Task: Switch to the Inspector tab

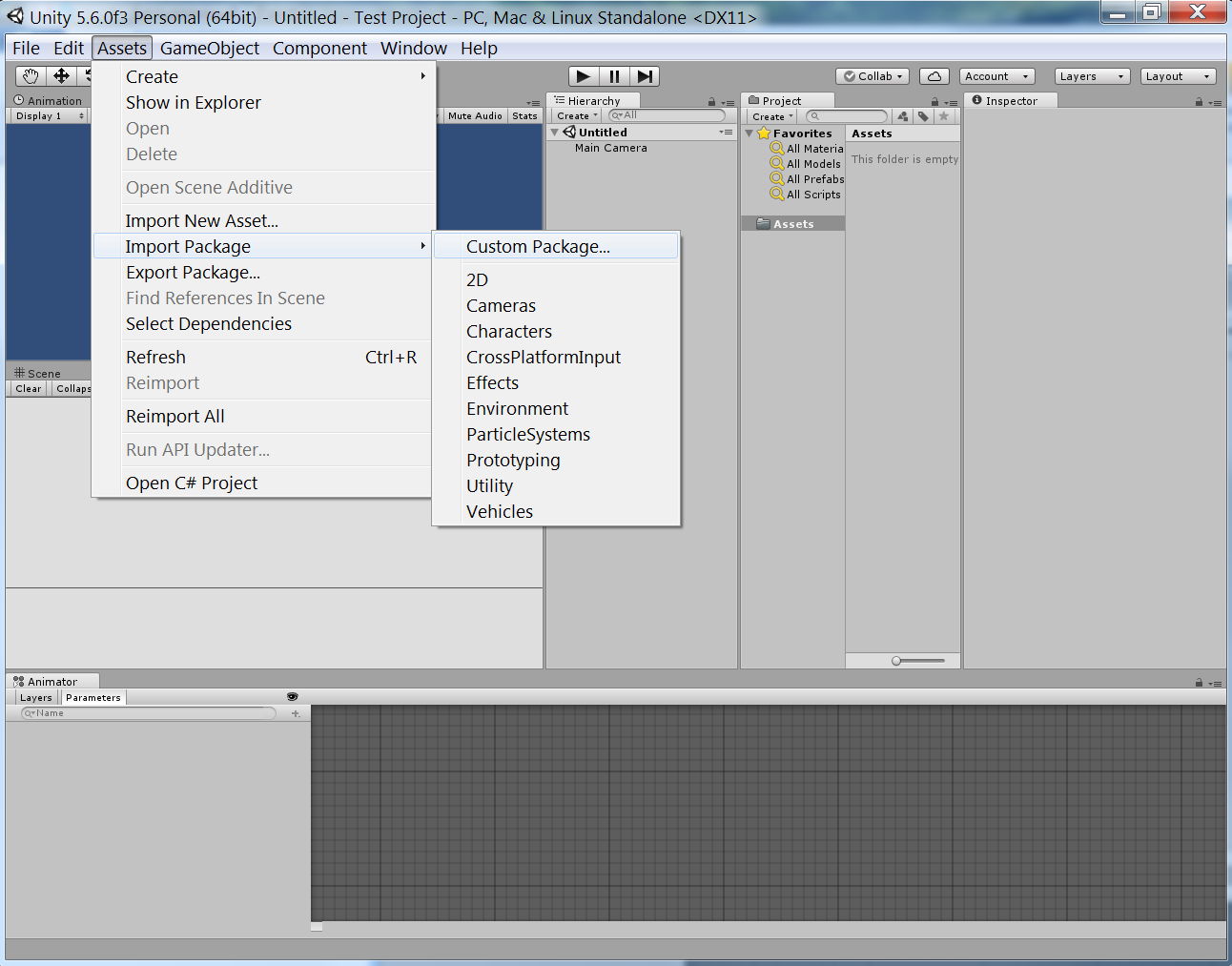Action: coord(1011,101)
